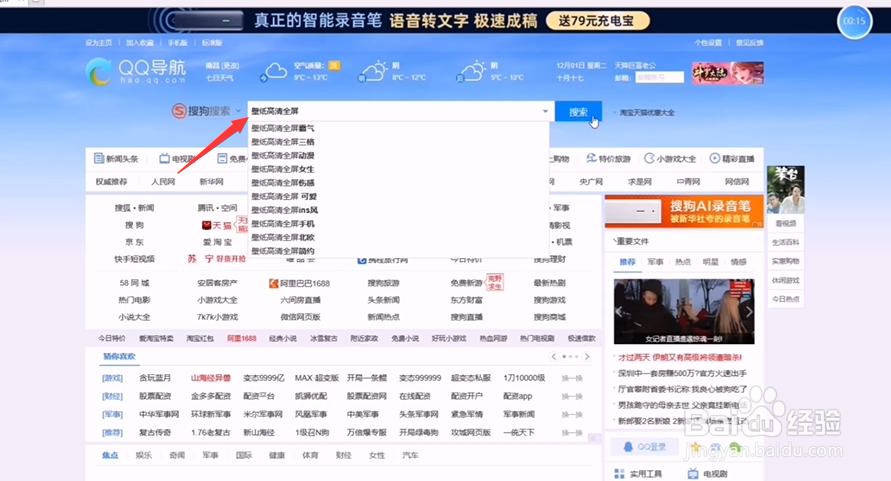The height and width of the screenshot is (481, 891).
Task: Choose suggestion 壁纸高清全屏手机
Action: pos(282,224)
